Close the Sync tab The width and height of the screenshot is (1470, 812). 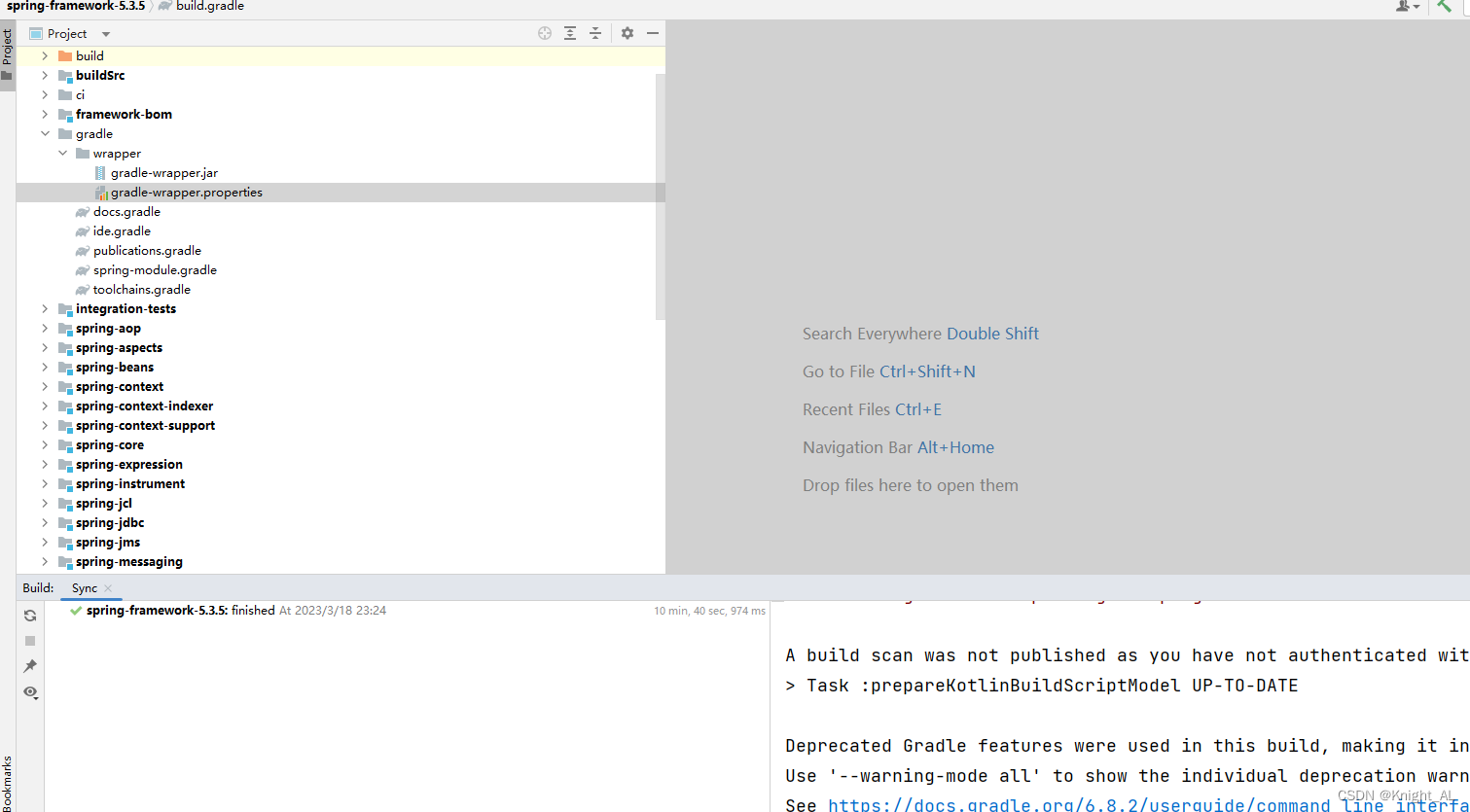[108, 588]
